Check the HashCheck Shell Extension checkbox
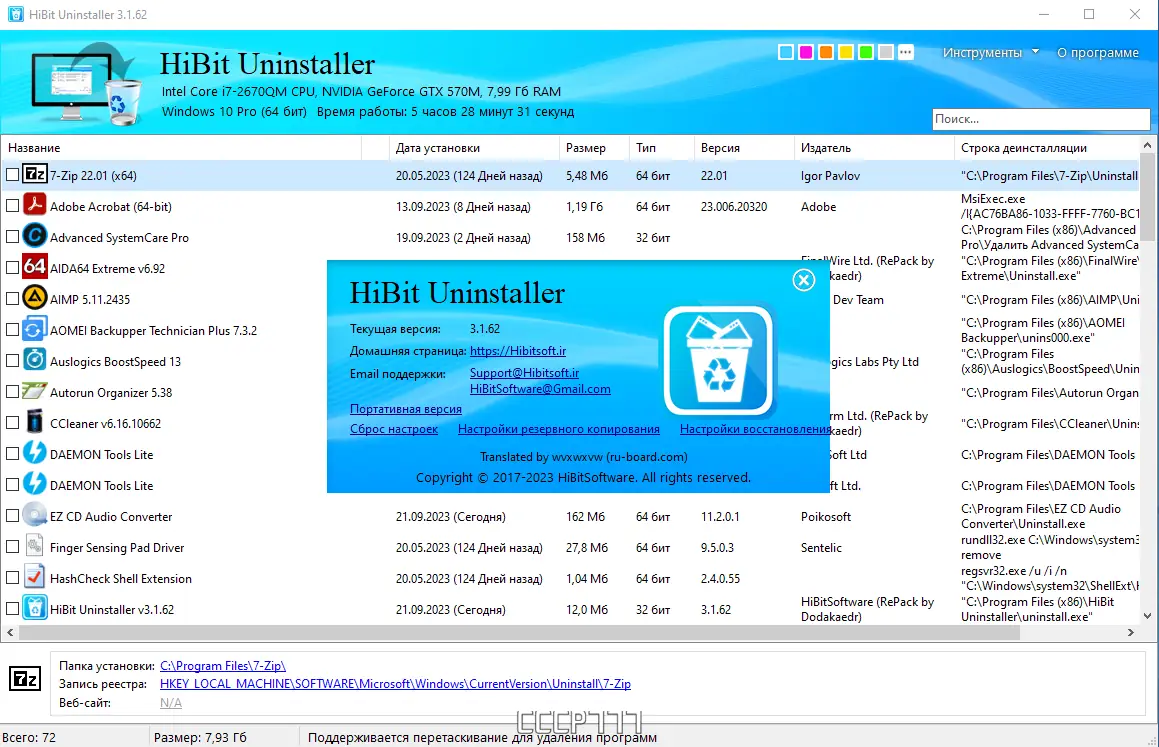1159x747 pixels. point(13,579)
